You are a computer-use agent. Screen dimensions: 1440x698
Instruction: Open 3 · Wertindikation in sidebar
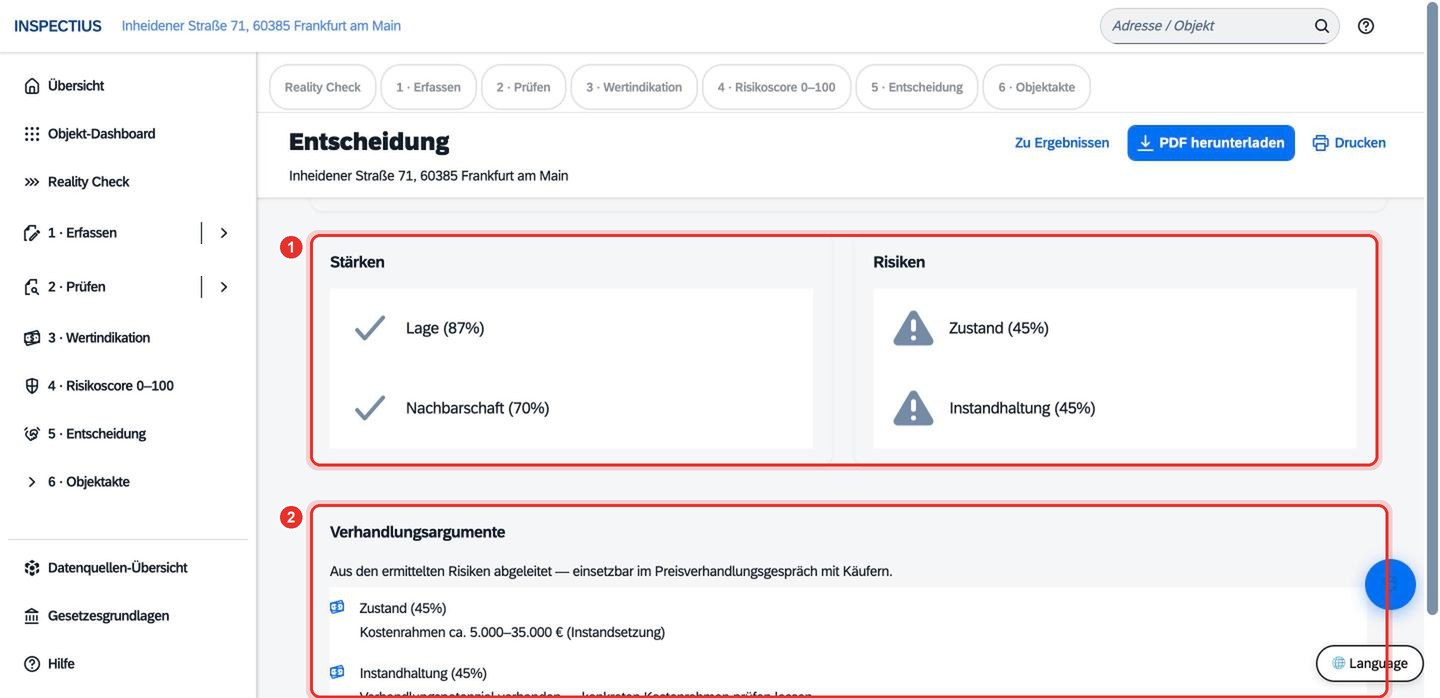99,338
